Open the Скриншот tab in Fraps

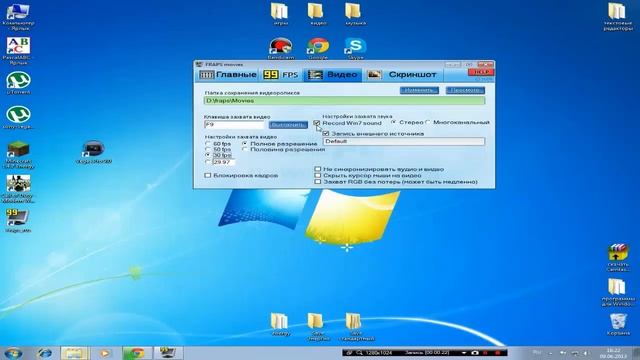click(402, 75)
